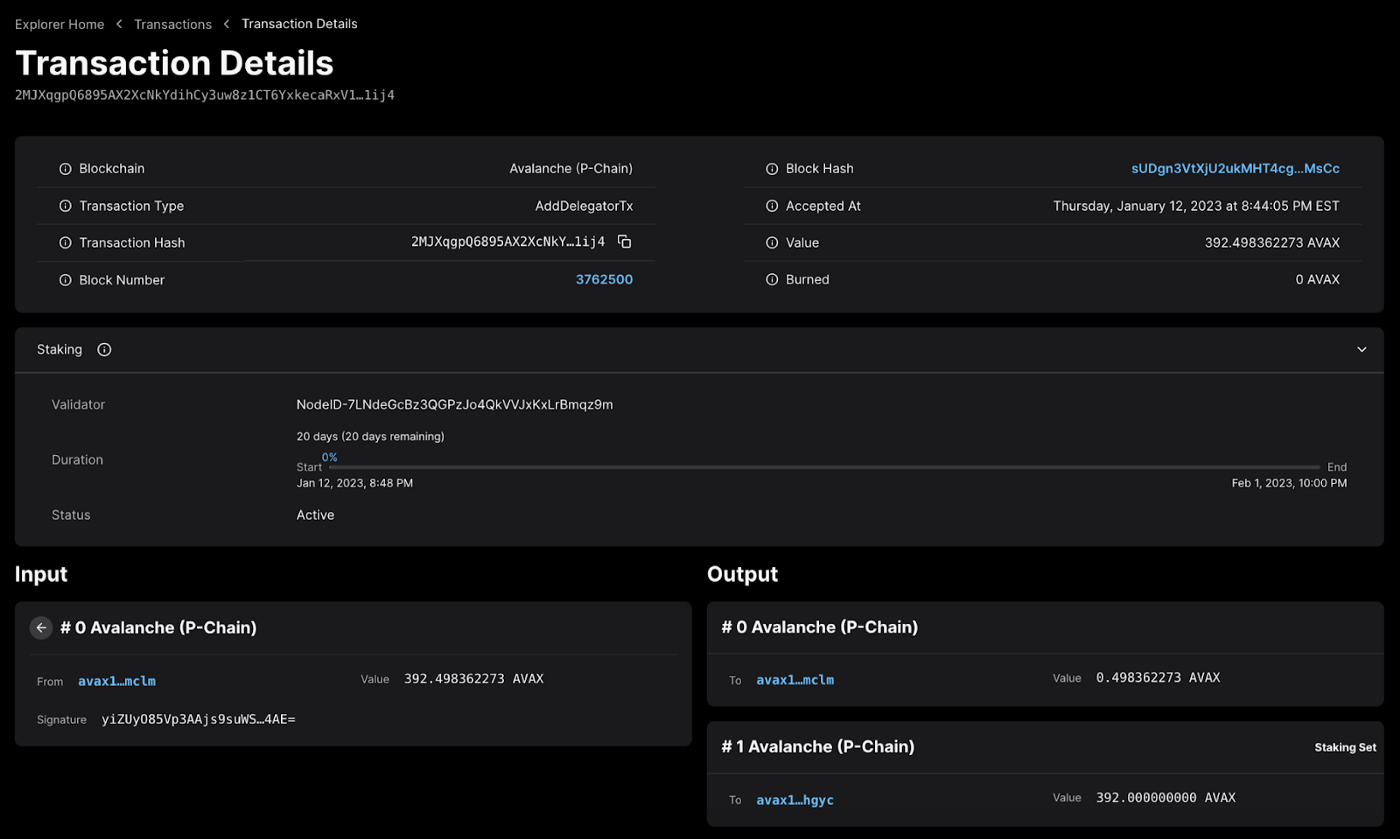This screenshot has height=839, width=1400.
Task: Click the info icon next to Transaction Type
Action: (x=65, y=205)
